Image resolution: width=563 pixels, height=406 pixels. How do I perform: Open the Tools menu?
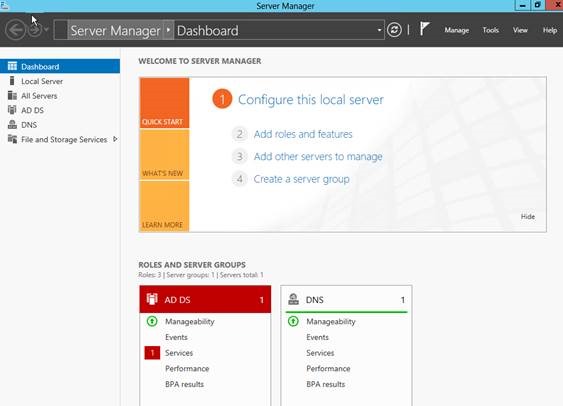click(490, 30)
